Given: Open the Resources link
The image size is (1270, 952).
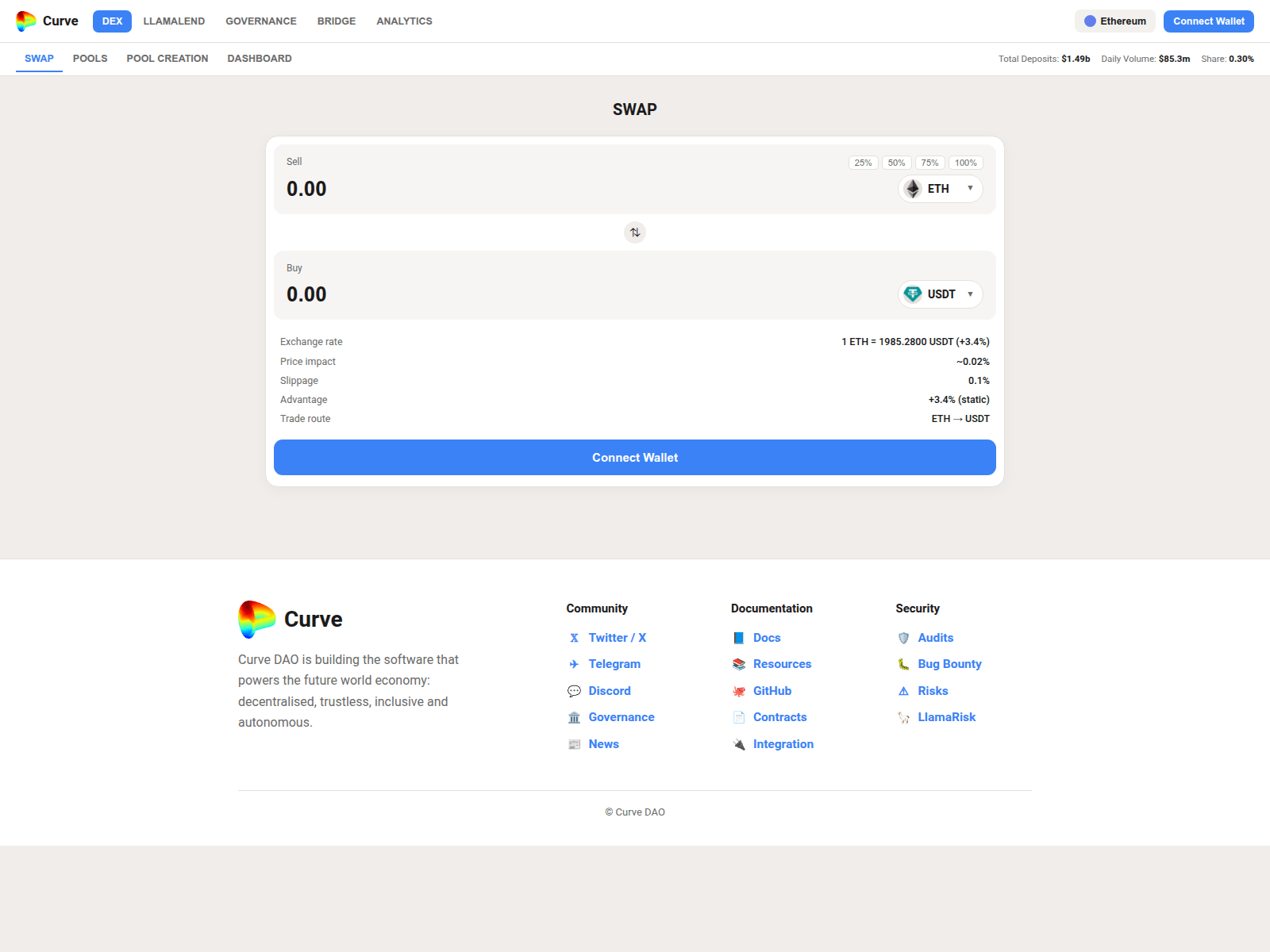Looking at the screenshot, I should (x=782, y=664).
